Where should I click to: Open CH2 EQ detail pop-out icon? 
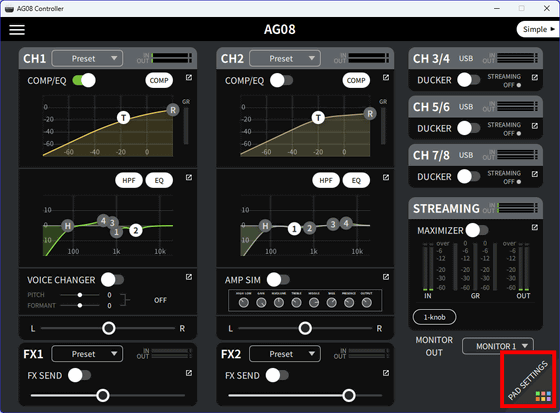point(386,178)
